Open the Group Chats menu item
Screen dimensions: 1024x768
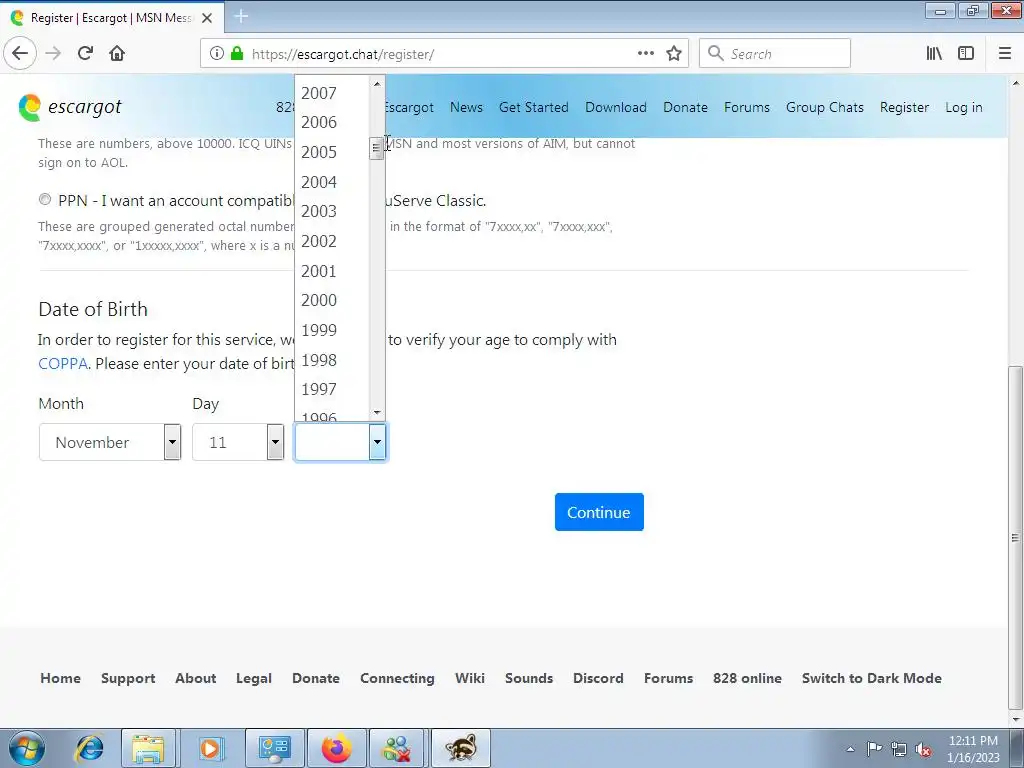(x=824, y=107)
